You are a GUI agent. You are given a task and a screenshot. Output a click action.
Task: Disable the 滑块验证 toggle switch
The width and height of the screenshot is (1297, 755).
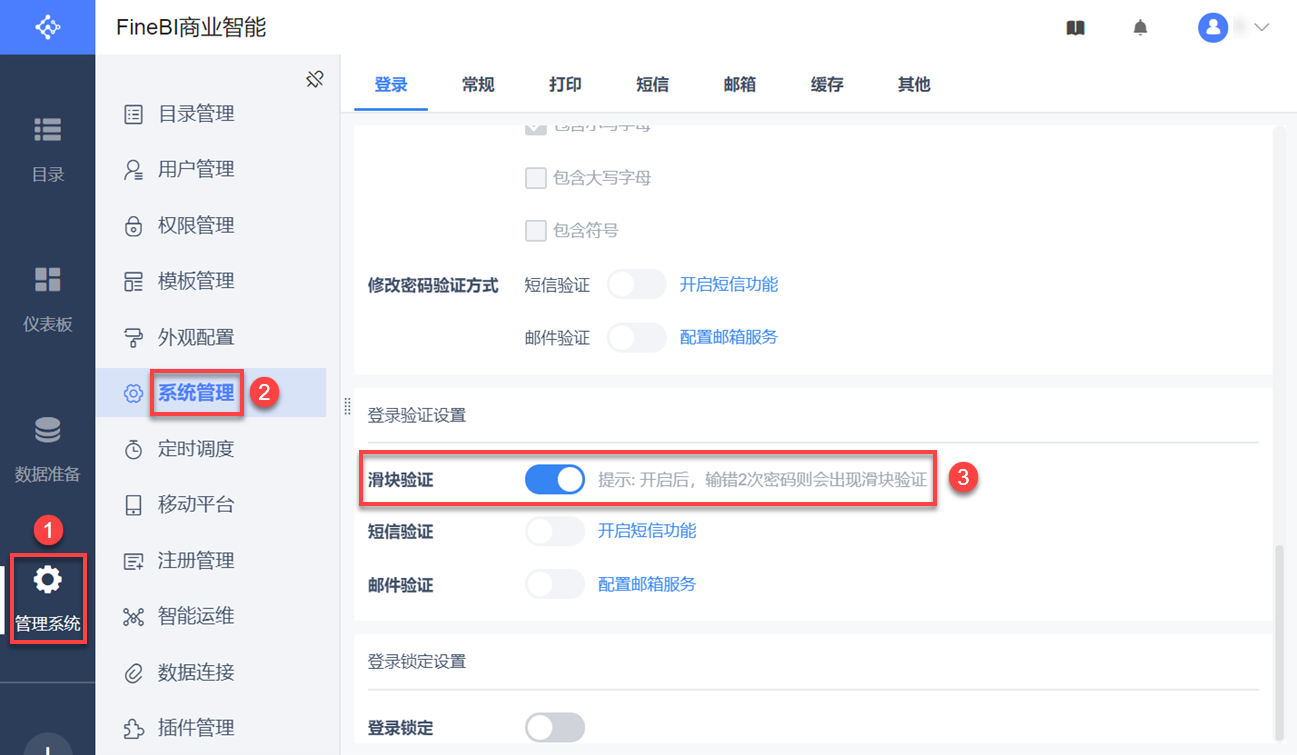(x=555, y=480)
